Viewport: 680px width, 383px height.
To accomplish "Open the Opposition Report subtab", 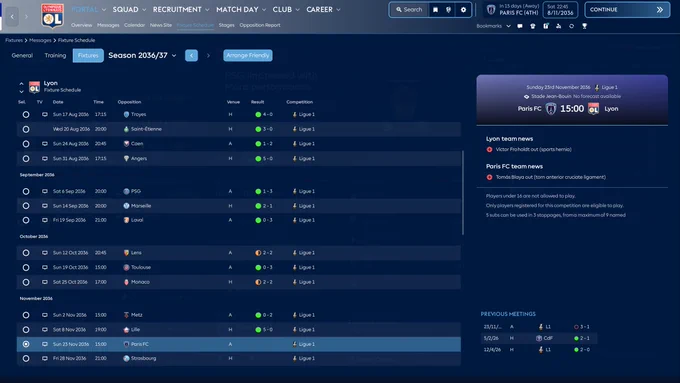I will (260, 25).
